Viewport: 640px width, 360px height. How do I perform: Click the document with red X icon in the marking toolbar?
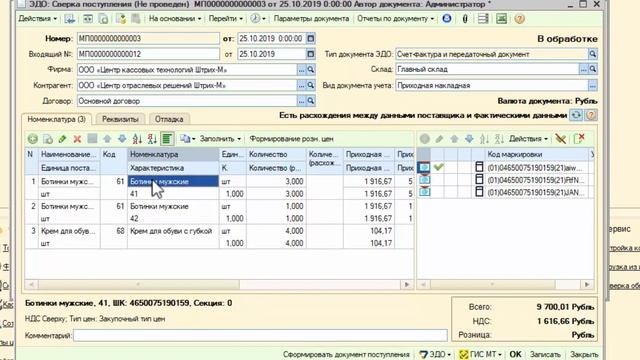click(579, 139)
